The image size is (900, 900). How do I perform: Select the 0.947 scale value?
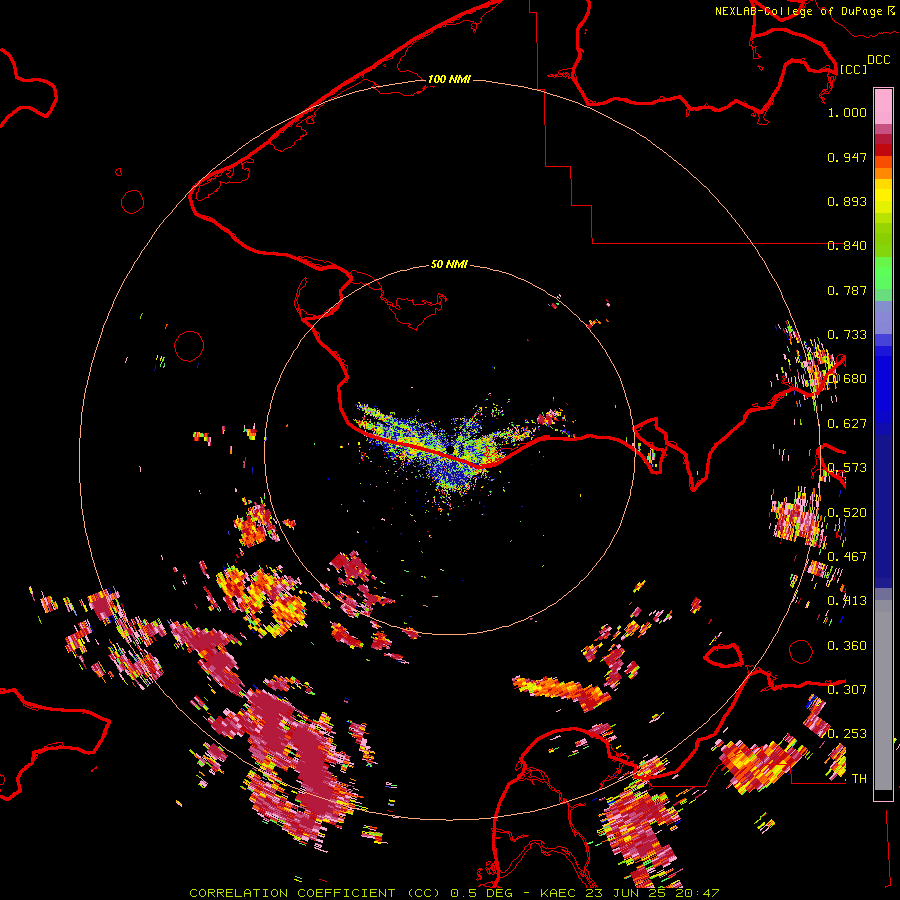point(847,157)
